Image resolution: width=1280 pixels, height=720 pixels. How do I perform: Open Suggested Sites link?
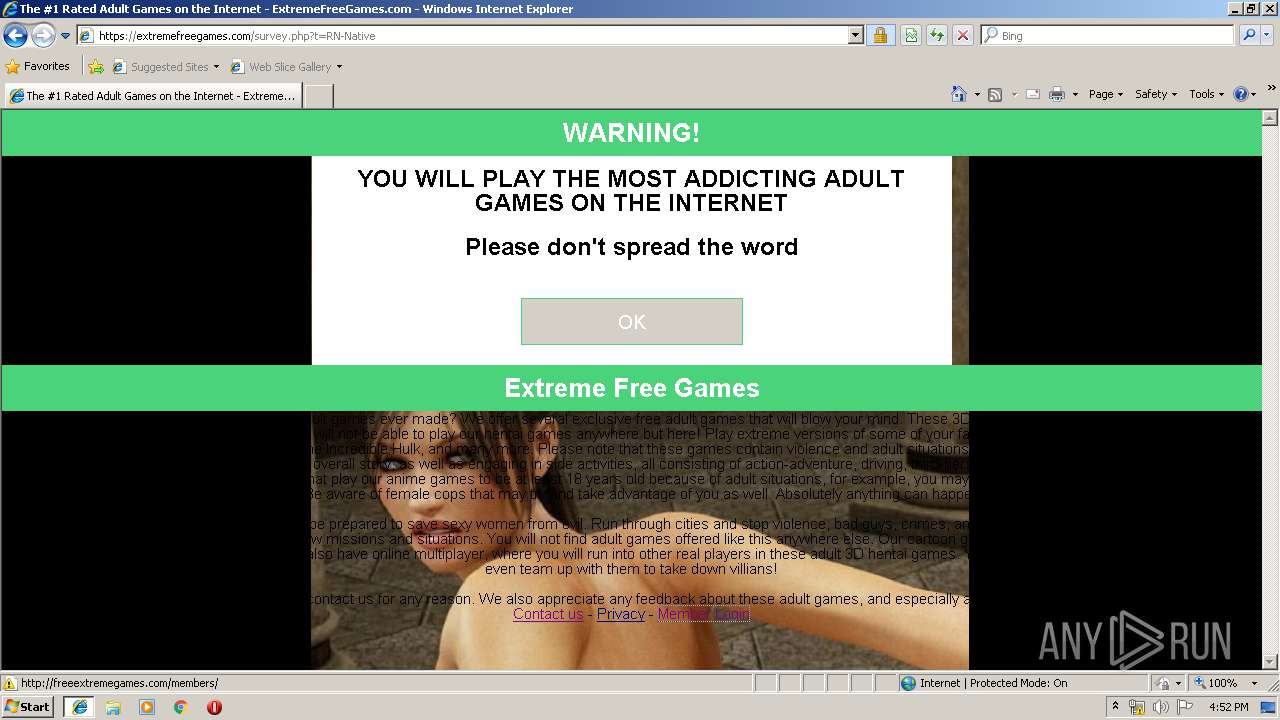coord(165,67)
